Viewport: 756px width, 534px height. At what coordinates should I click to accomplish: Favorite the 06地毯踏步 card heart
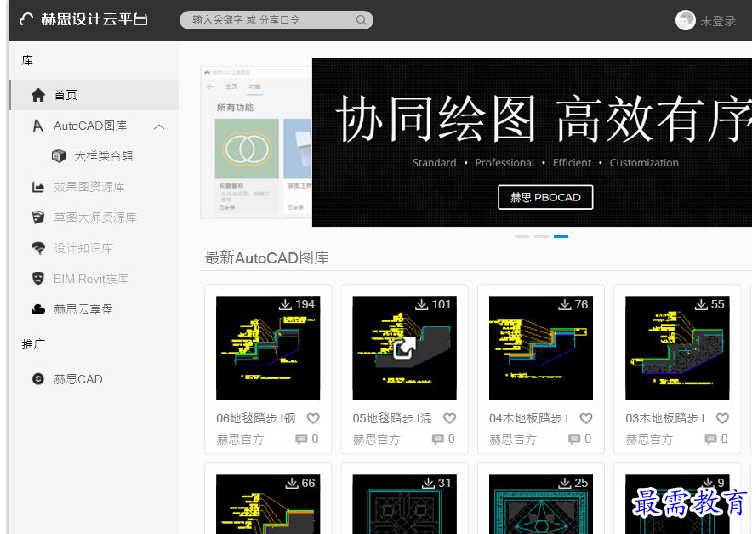[313, 418]
